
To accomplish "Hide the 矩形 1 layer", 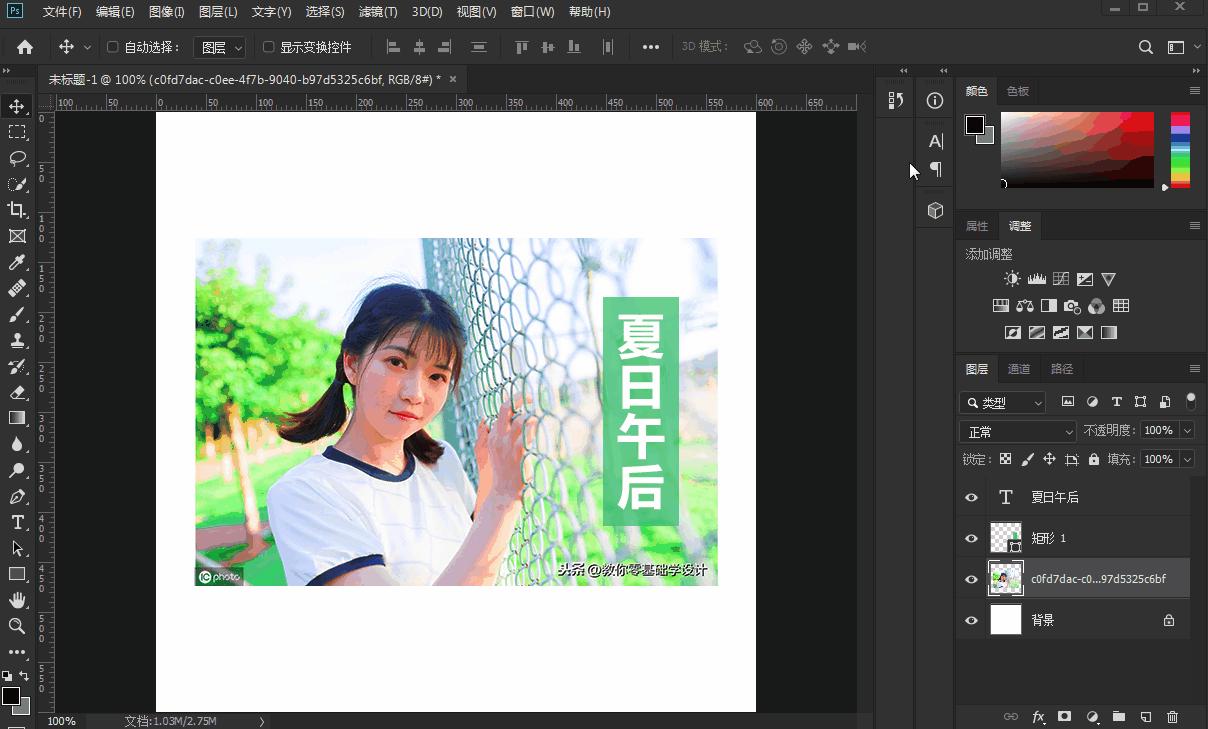I will point(971,538).
